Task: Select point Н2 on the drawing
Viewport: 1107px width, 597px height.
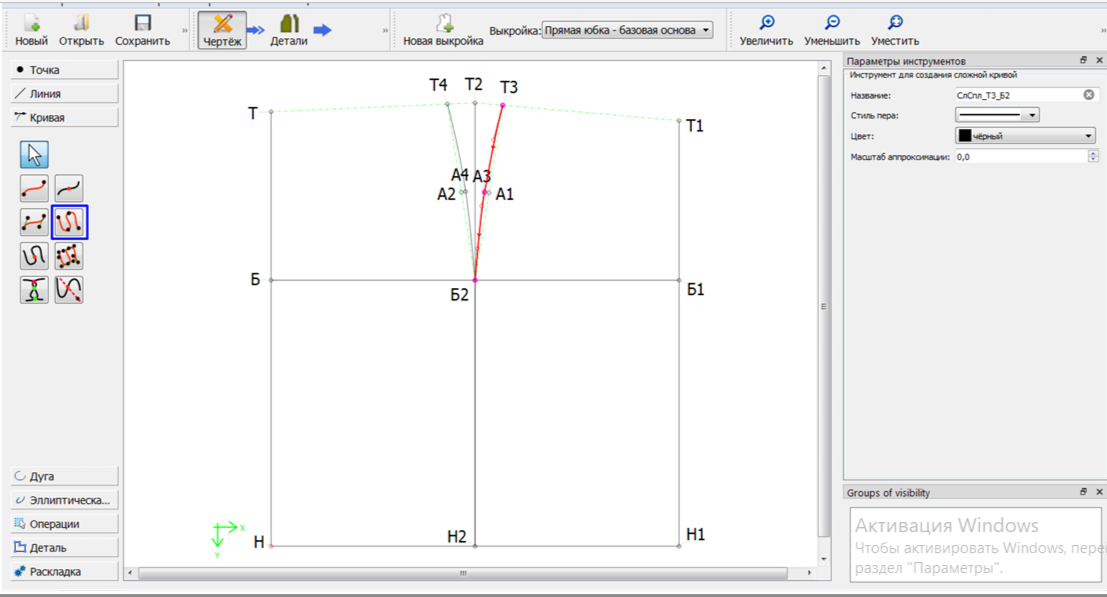Action: pyautogui.click(x=475, y=545)
